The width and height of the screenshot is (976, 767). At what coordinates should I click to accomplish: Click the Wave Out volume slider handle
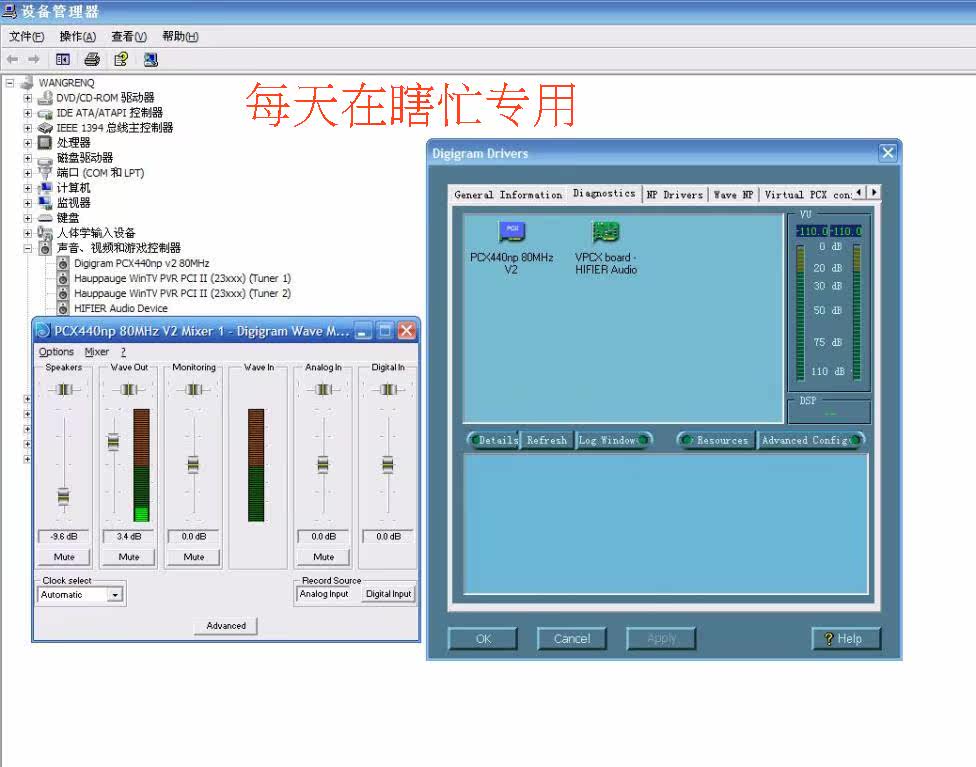point(113,441)
